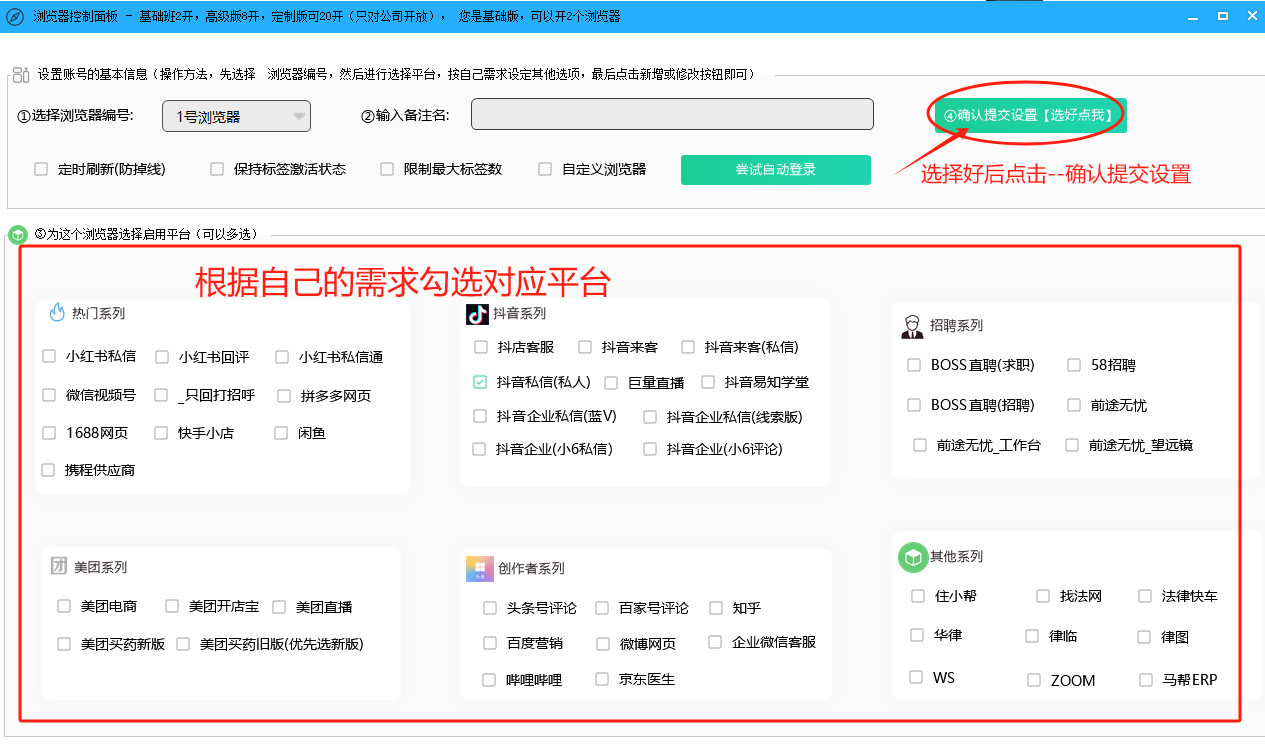Click the settings icon beside 设置账号的基本信息

(20, 75)
